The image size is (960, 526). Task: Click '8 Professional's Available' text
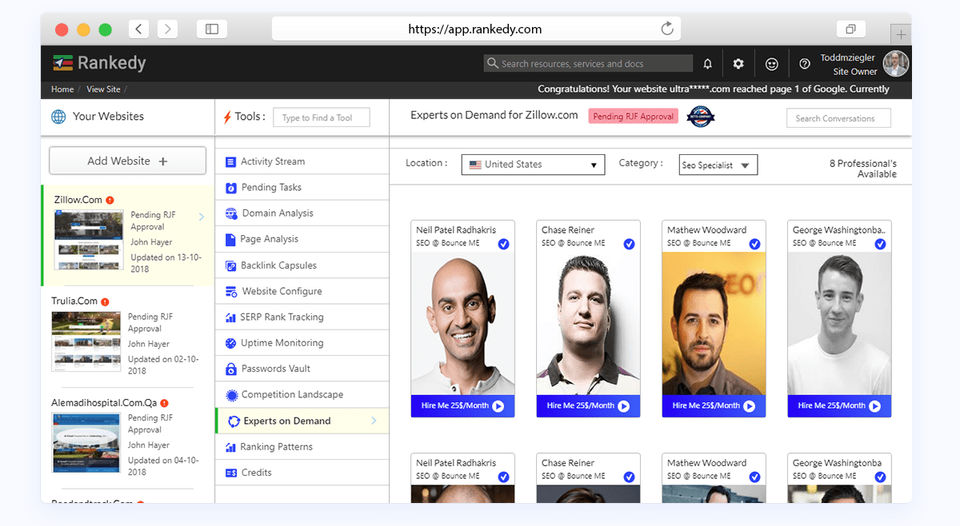(863, 169)
